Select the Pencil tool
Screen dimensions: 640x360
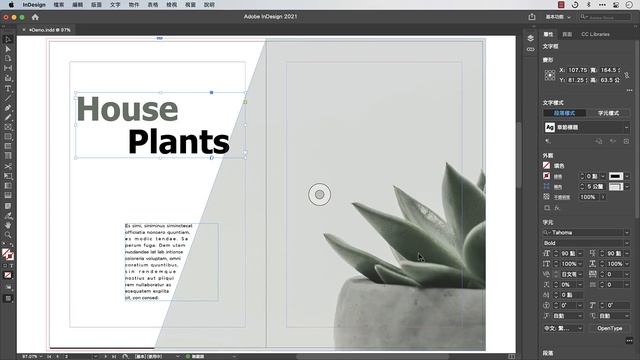[8, 118]
